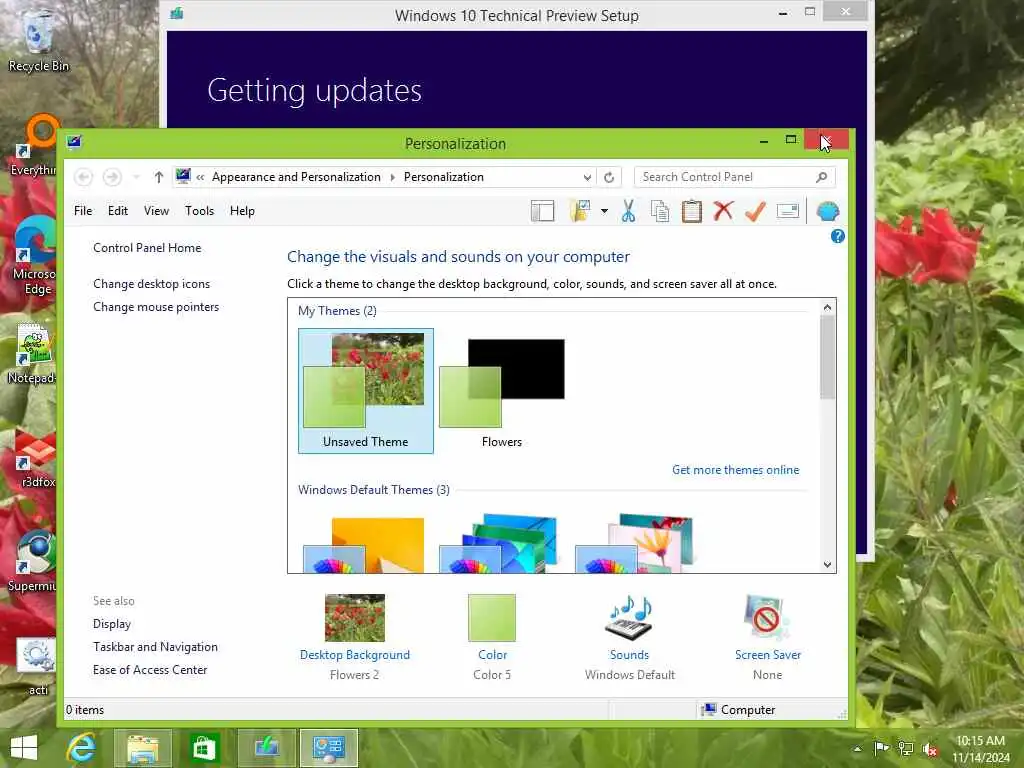Click the Forward navigation arrow
Image resolution: width=1024 pixels, height=768 pixels.
coord(112,177)
